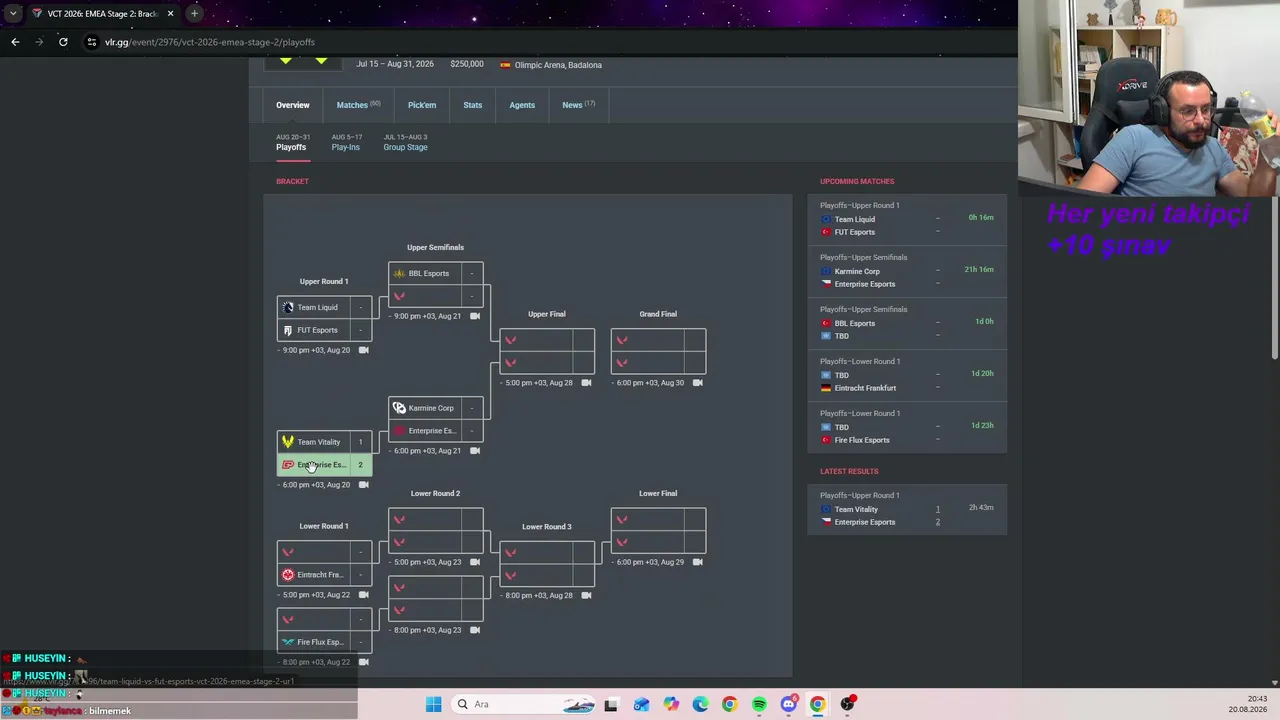This screenshot has width=1280, height=720.
Task: Open latest result Team Vitality vs Enterprise Esports
Action: 907,509
